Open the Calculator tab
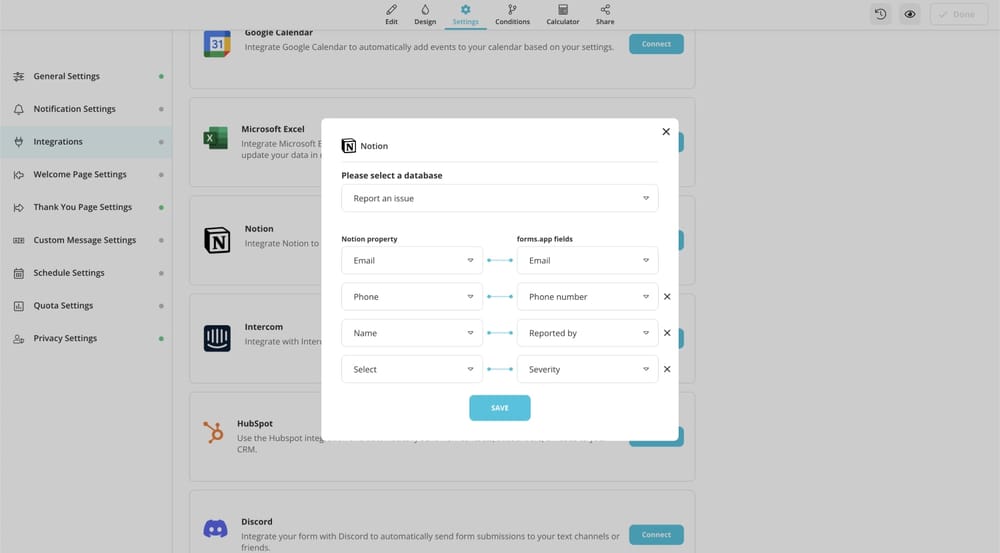Image resolution: width=1000 pixels, height=553 pixels. pyautogui.click(x=562, y=14)
